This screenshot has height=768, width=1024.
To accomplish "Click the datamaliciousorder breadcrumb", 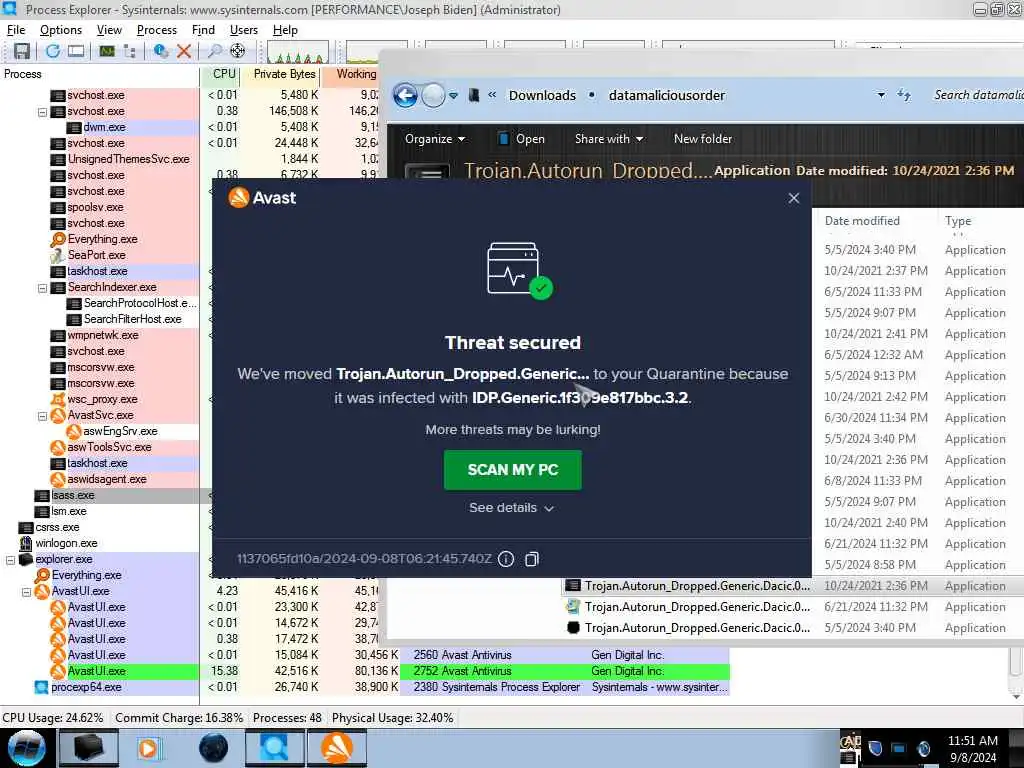I will [667, 95].
